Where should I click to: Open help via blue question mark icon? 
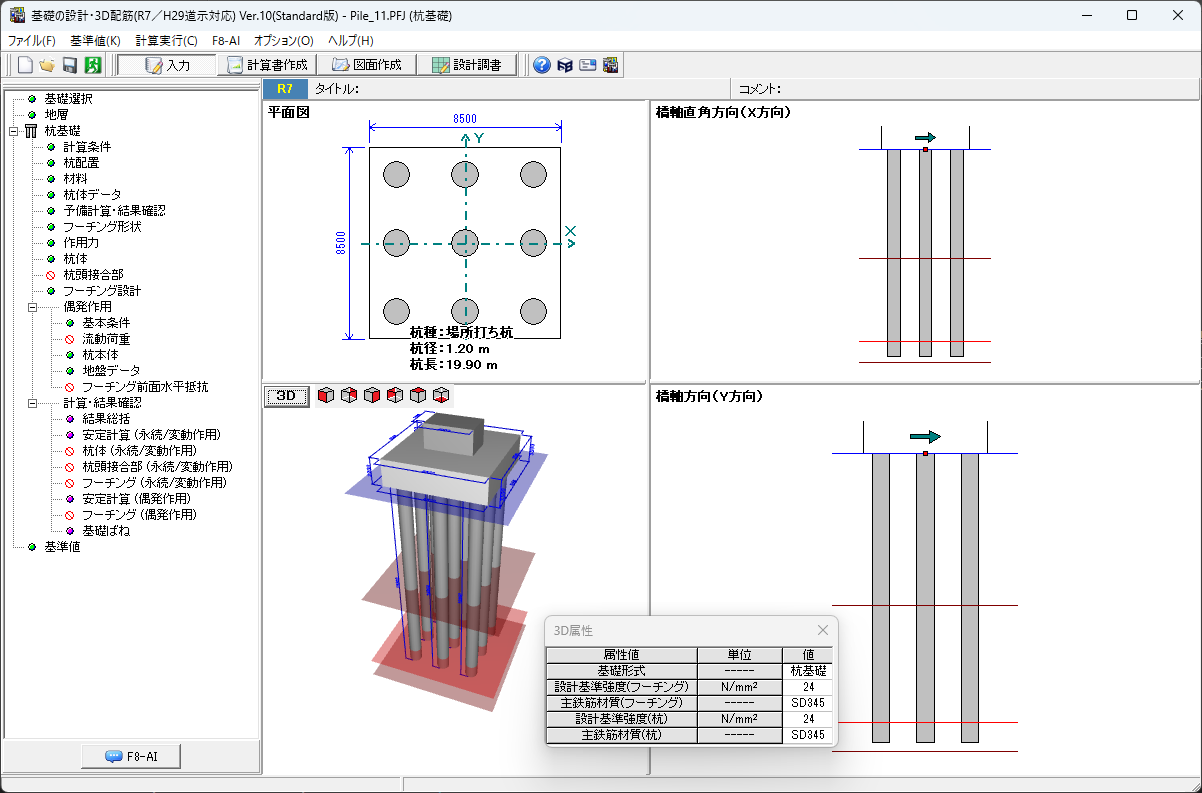pos(542,65)
